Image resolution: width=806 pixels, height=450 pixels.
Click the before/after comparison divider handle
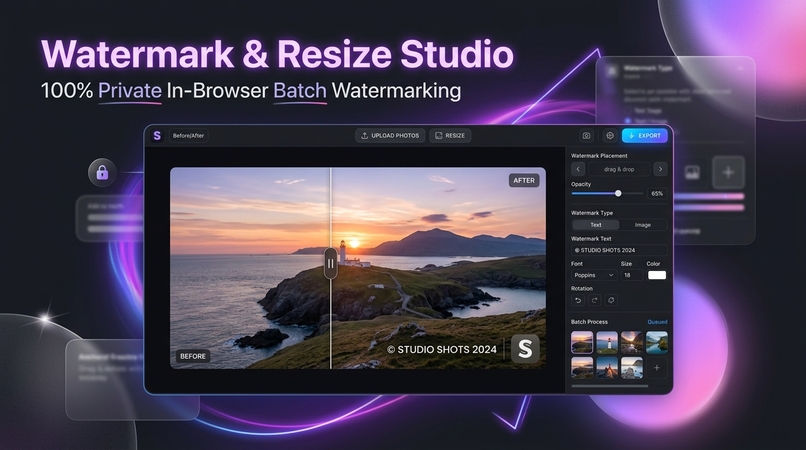[331, 263]
